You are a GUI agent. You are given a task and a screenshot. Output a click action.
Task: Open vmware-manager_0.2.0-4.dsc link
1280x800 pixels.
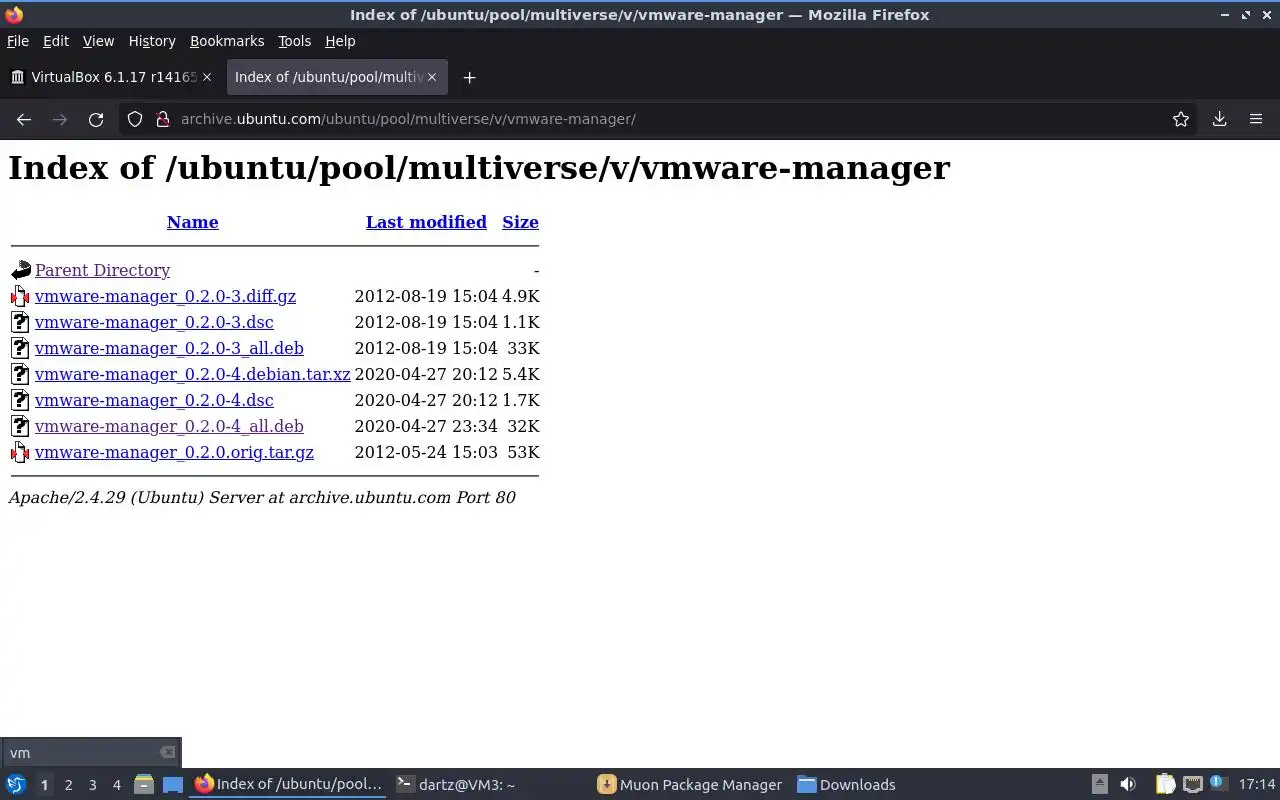click(154, 400)
